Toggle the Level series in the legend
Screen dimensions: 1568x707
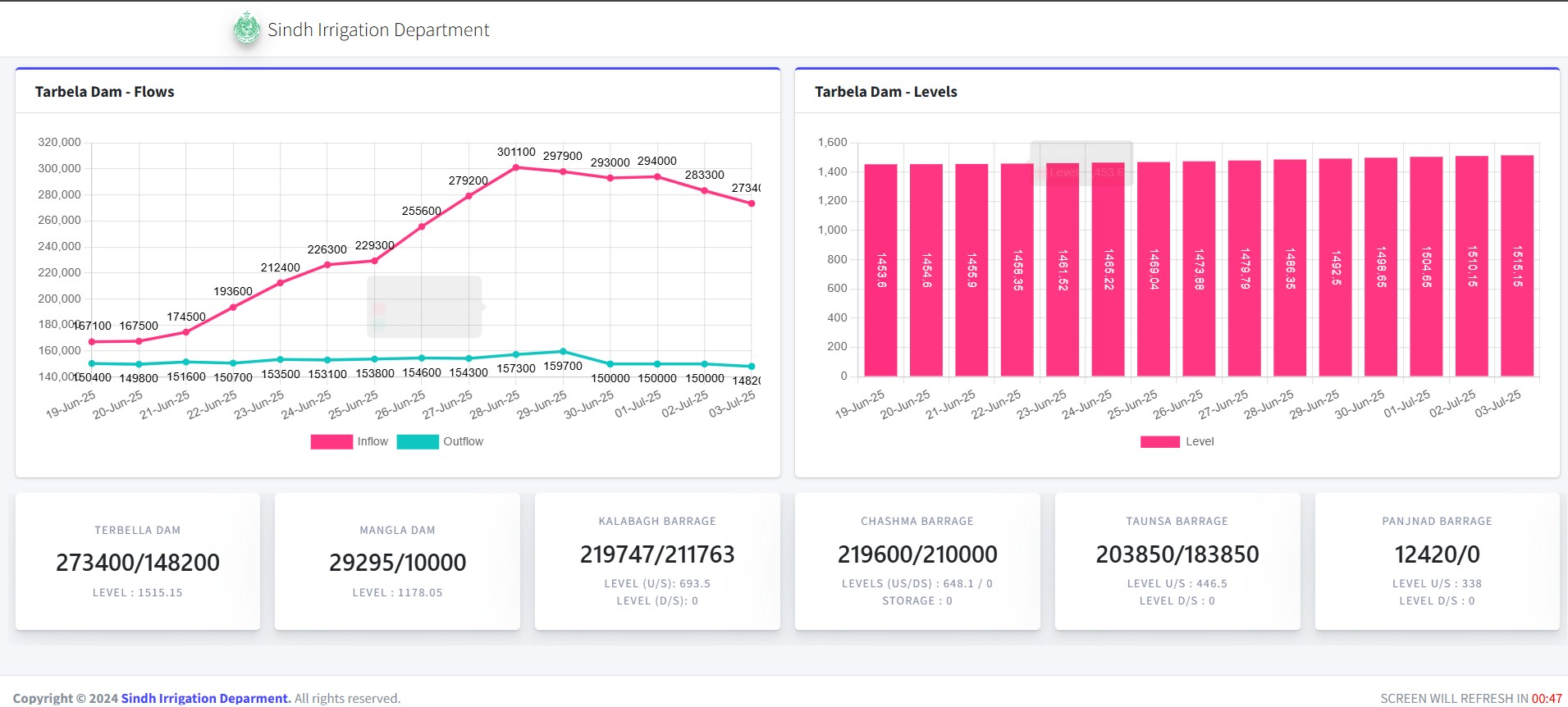pyautogui.click(x=1199, y=441)
